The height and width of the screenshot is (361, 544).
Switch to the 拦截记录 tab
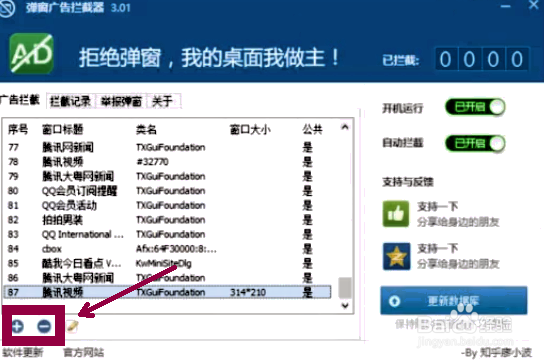pyautogui.click(x=70, y=101)
